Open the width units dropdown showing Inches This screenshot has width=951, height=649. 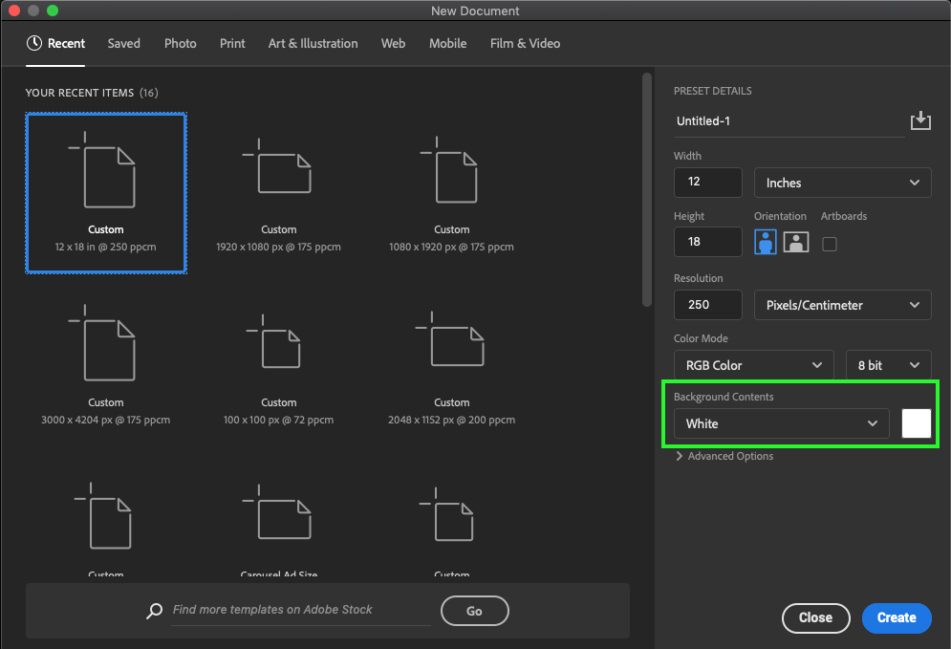842,182
